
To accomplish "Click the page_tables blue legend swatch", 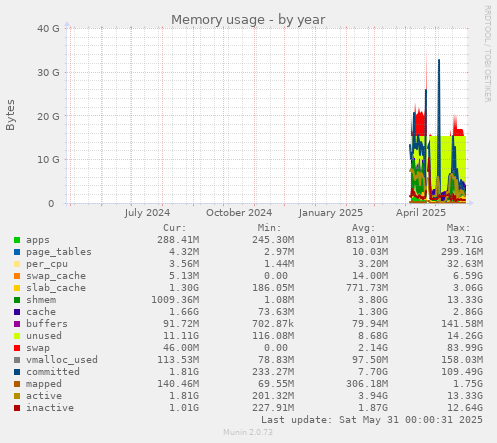I will [17, 252].
